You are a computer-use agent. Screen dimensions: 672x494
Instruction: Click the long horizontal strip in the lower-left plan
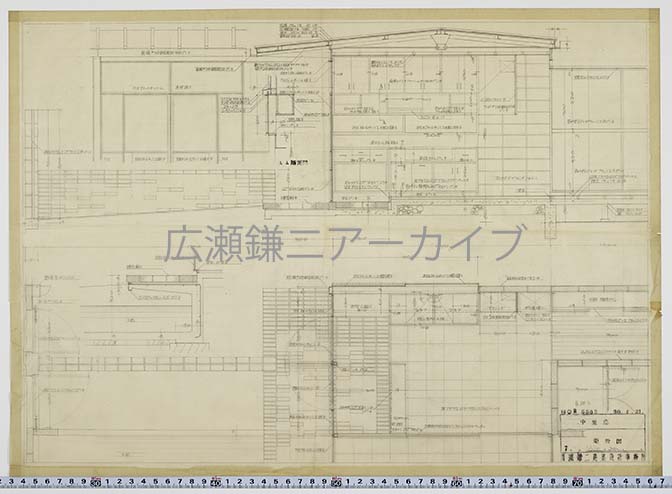point(150,365)
